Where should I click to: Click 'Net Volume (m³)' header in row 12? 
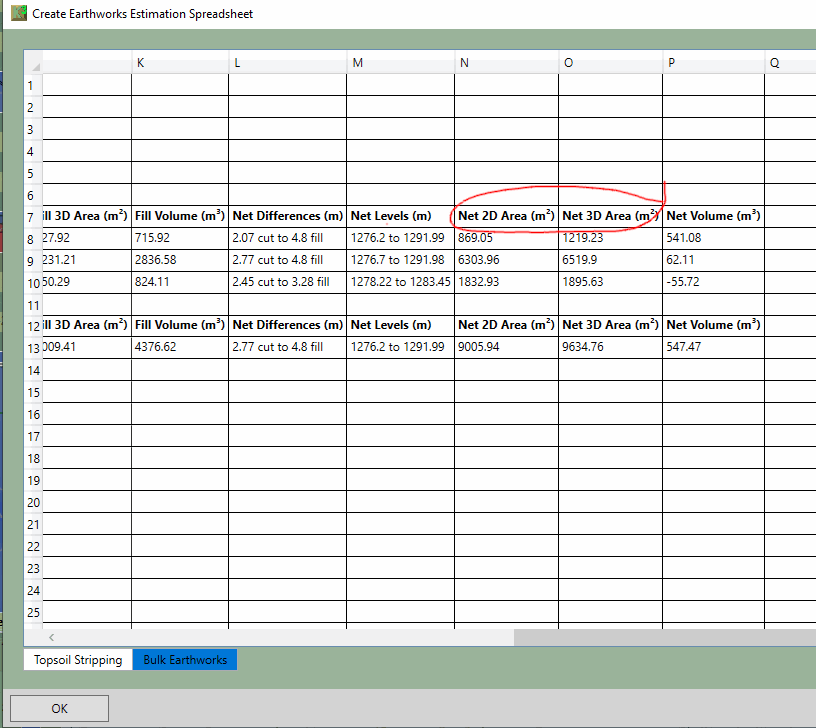pos(713,325)
